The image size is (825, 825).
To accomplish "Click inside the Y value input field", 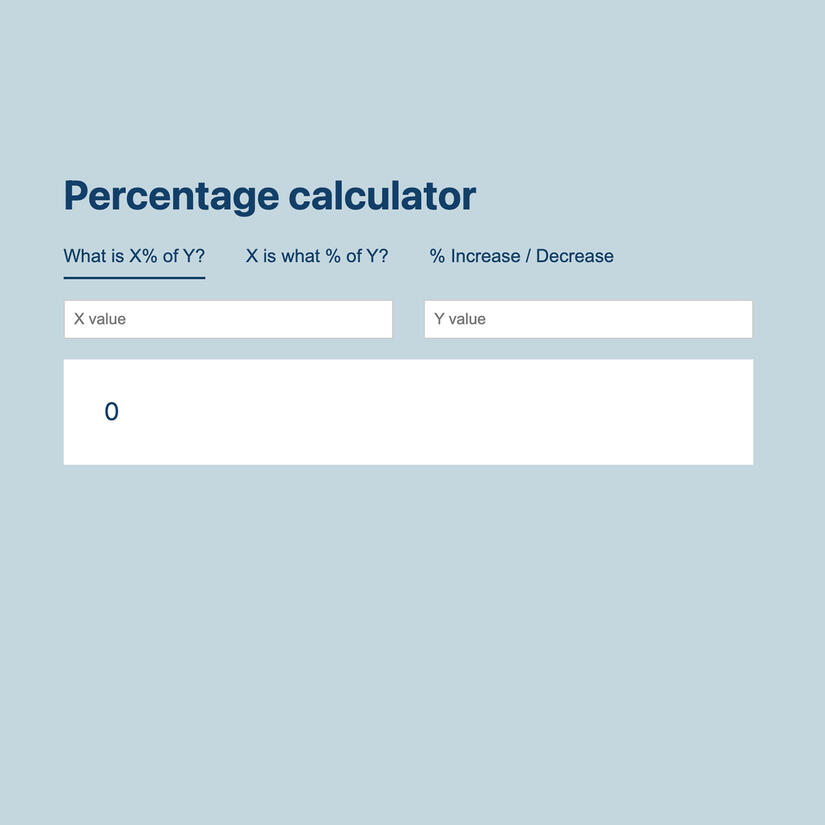I will tap(588, 317).
